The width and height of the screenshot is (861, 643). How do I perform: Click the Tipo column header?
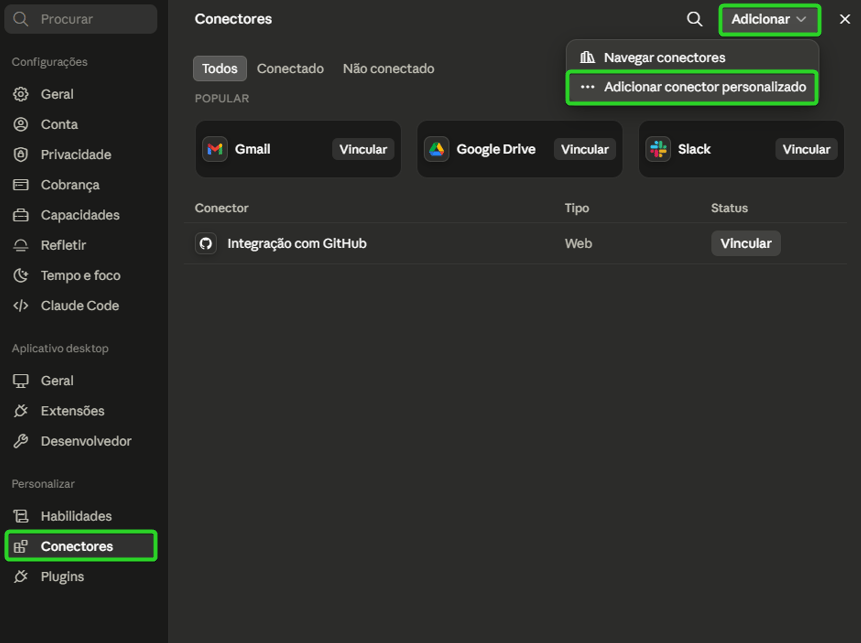[577, 208]
